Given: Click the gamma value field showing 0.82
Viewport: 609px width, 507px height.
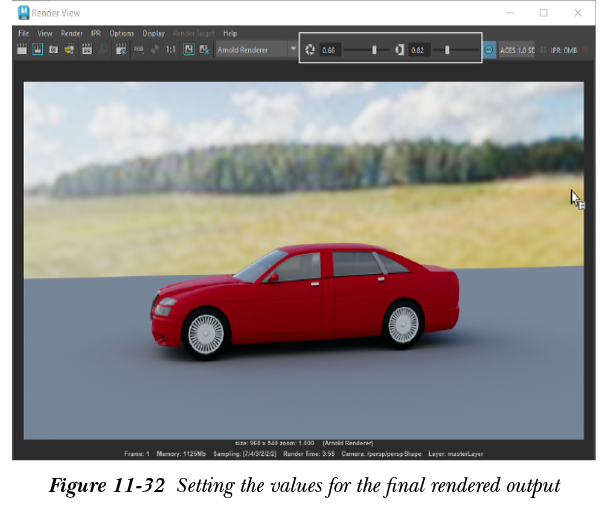Looking at the screenshot, I should tap(419, 49).
